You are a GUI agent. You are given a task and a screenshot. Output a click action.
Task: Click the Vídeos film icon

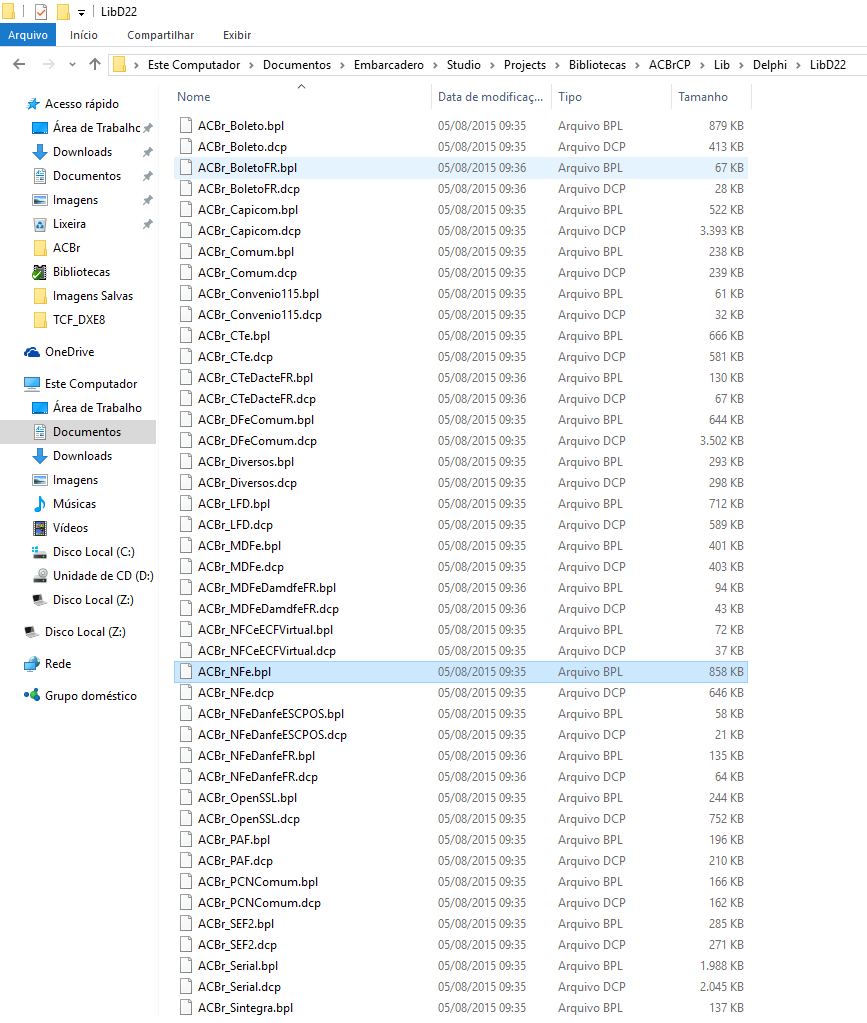(x=40, y=528)
